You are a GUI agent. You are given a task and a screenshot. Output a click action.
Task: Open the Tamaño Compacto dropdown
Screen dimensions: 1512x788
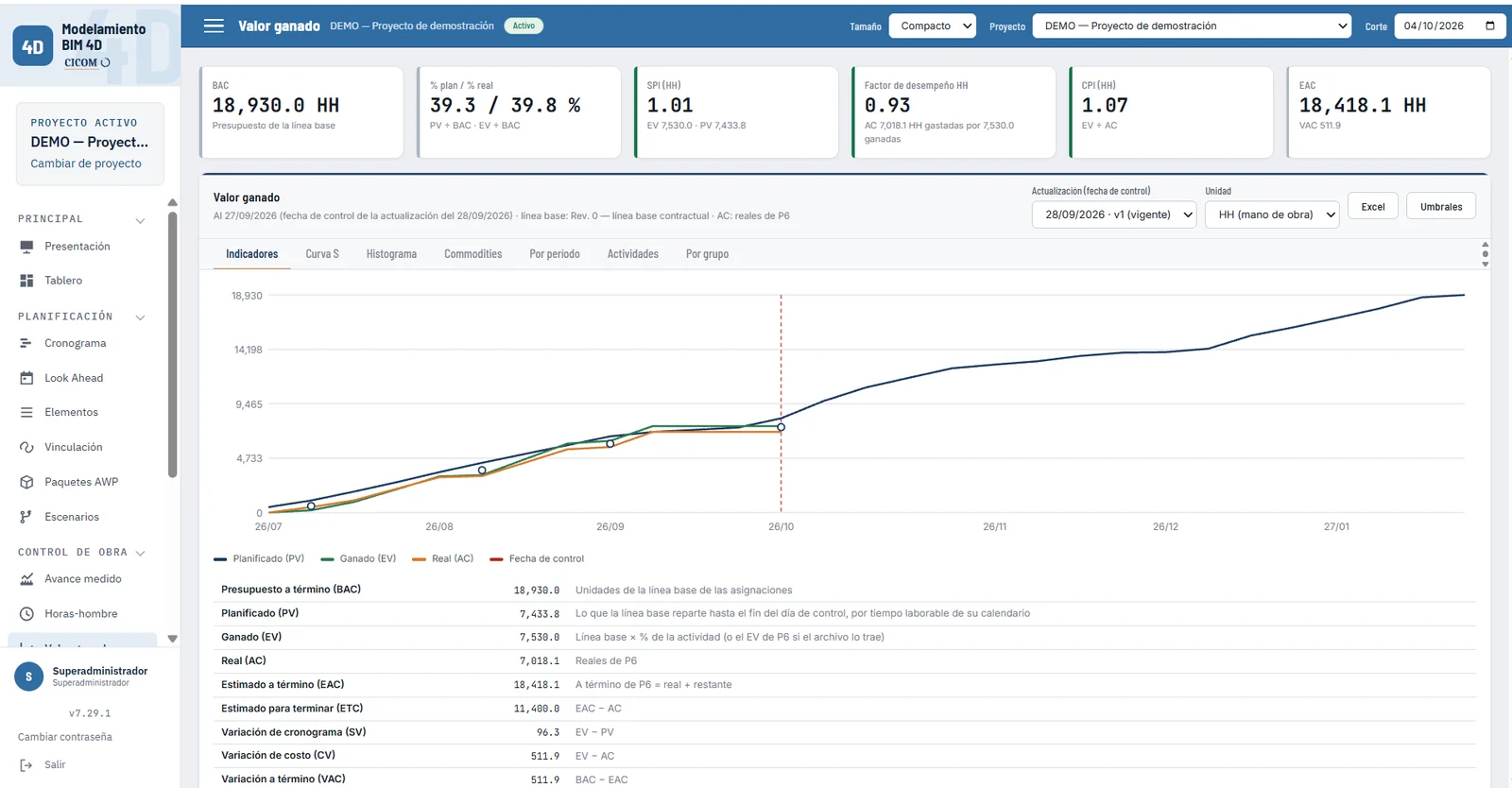(x=933, y=26)
